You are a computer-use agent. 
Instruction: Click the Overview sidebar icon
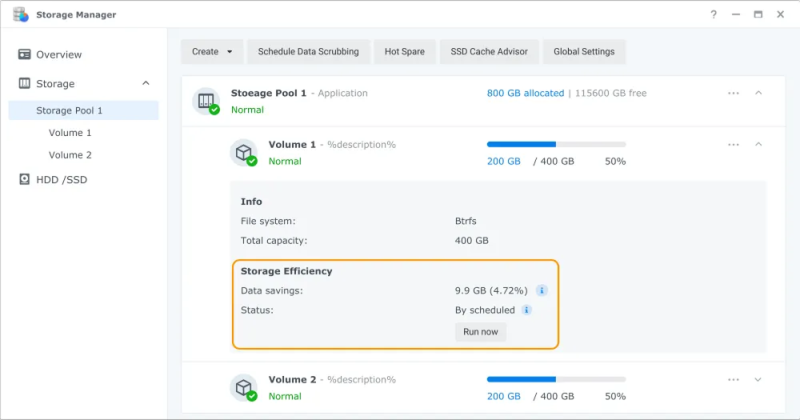pyautogui.click(x=24, y=54)
